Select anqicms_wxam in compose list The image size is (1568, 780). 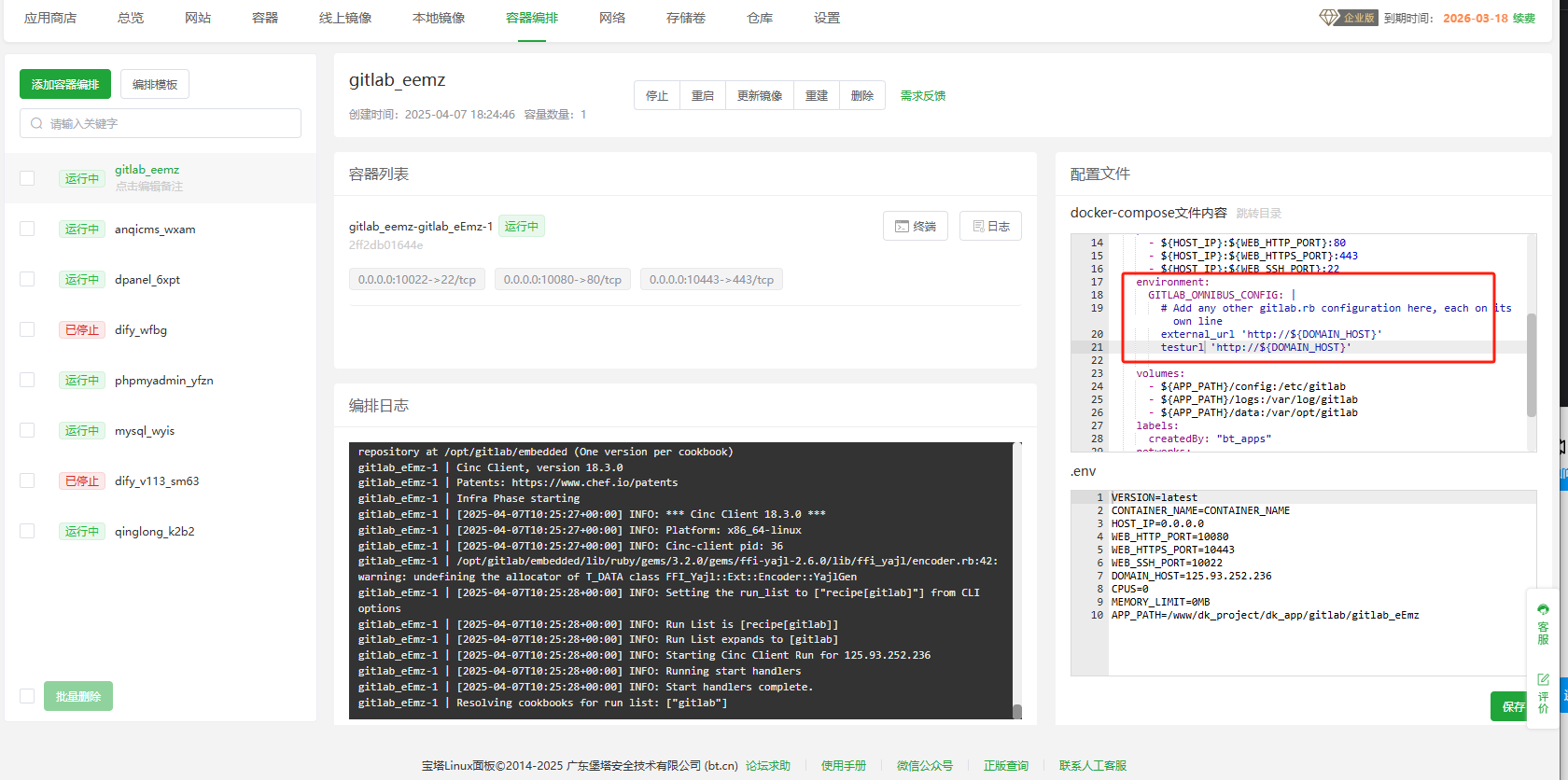tap(155, 229)
